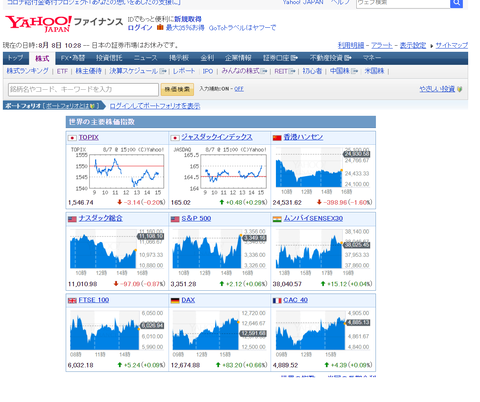
Task: Open the ナスダック総合 link
Action: [x=100, y=218]
